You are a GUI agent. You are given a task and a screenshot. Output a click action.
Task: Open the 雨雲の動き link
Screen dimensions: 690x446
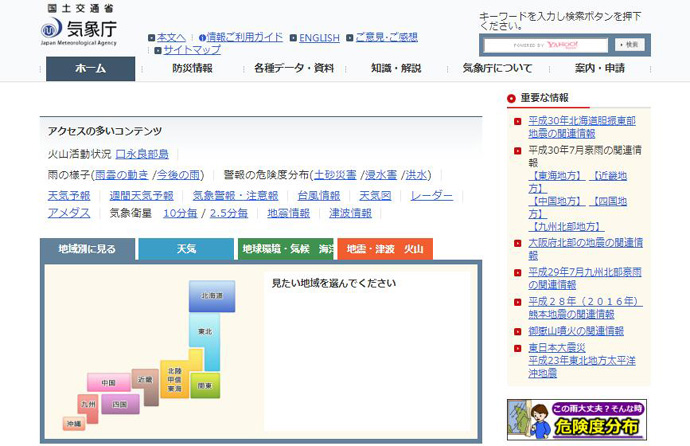coord(122,175)
